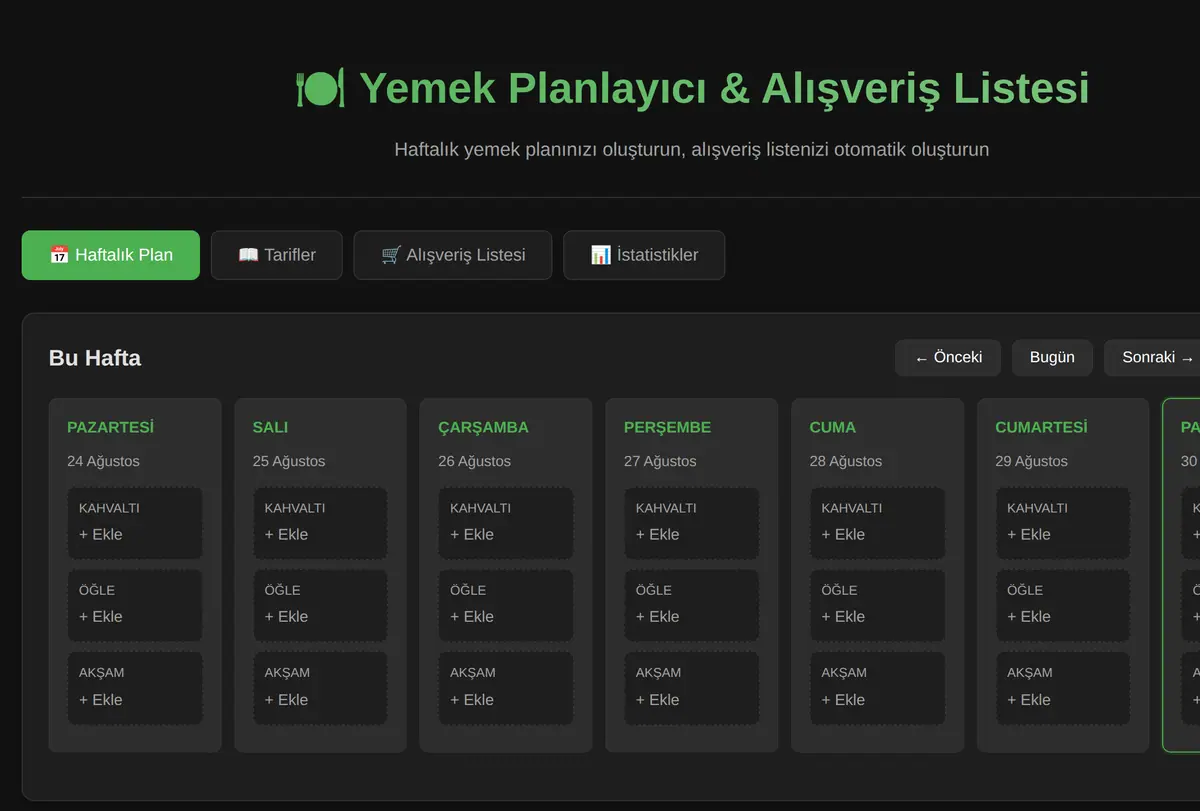
Task: Go to previous week with Önceki button
Action: (948, 358)
